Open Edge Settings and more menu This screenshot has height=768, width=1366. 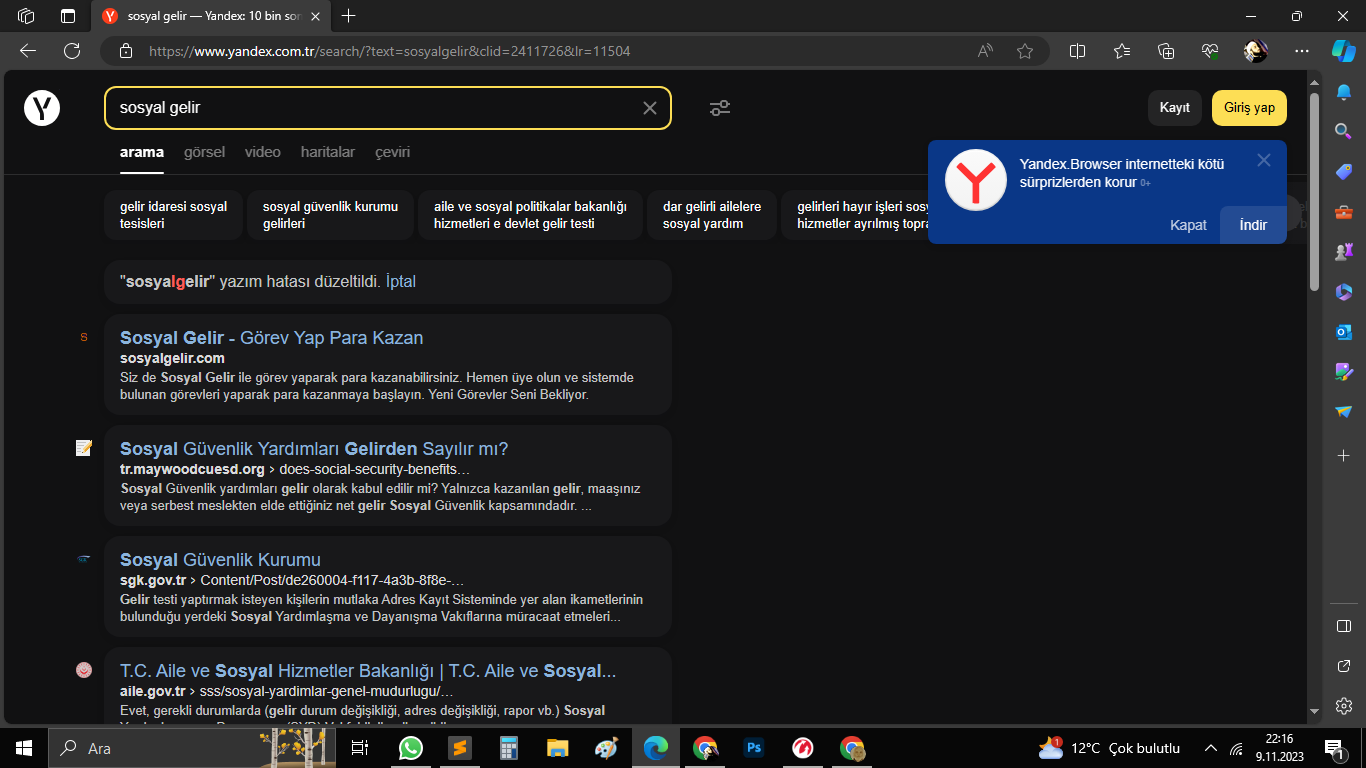(1301, 51)
